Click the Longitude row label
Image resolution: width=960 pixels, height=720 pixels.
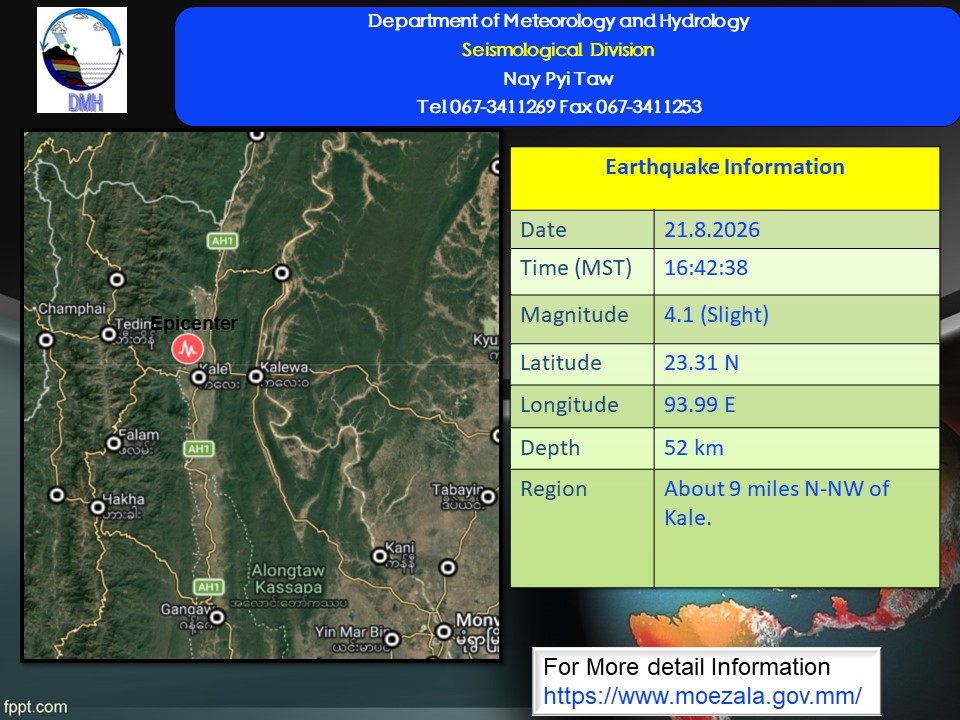[x=569, y=405]
